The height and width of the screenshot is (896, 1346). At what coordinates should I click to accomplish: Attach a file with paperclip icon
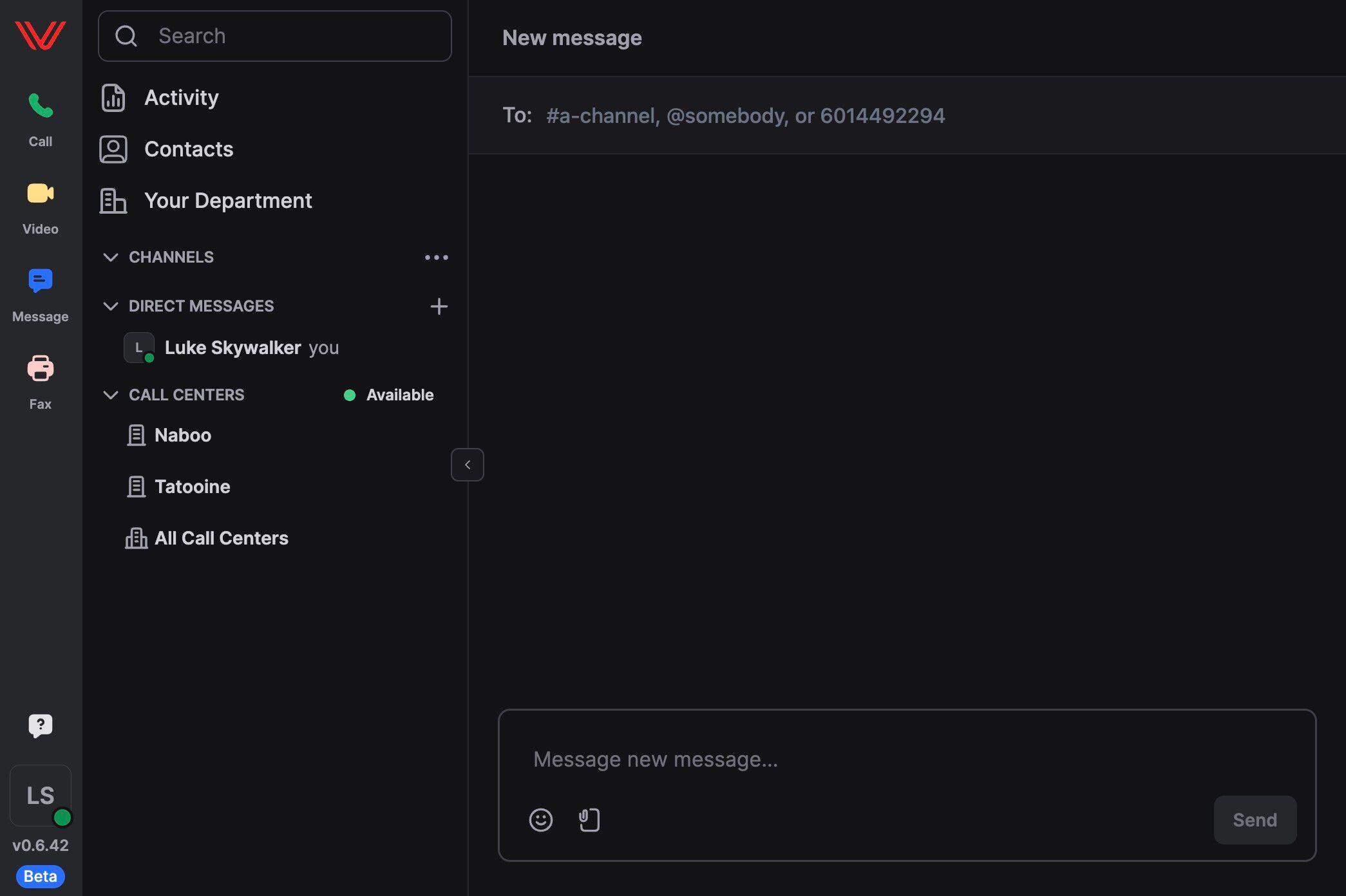click(x=589, y=819)
